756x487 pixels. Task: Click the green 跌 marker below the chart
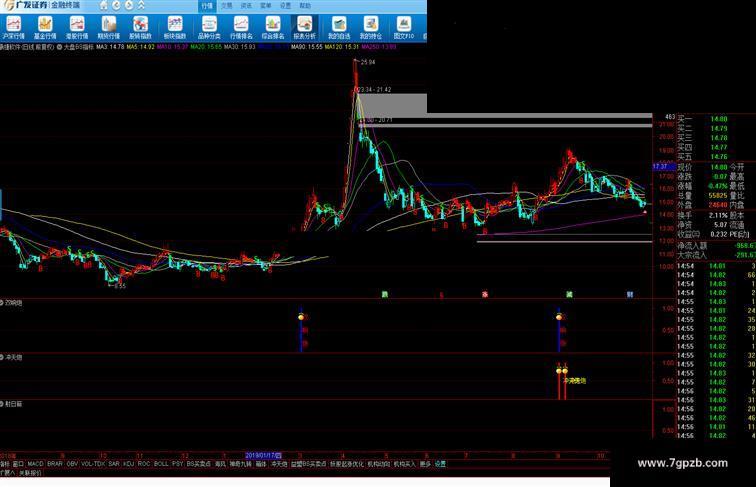click(384, 294)
